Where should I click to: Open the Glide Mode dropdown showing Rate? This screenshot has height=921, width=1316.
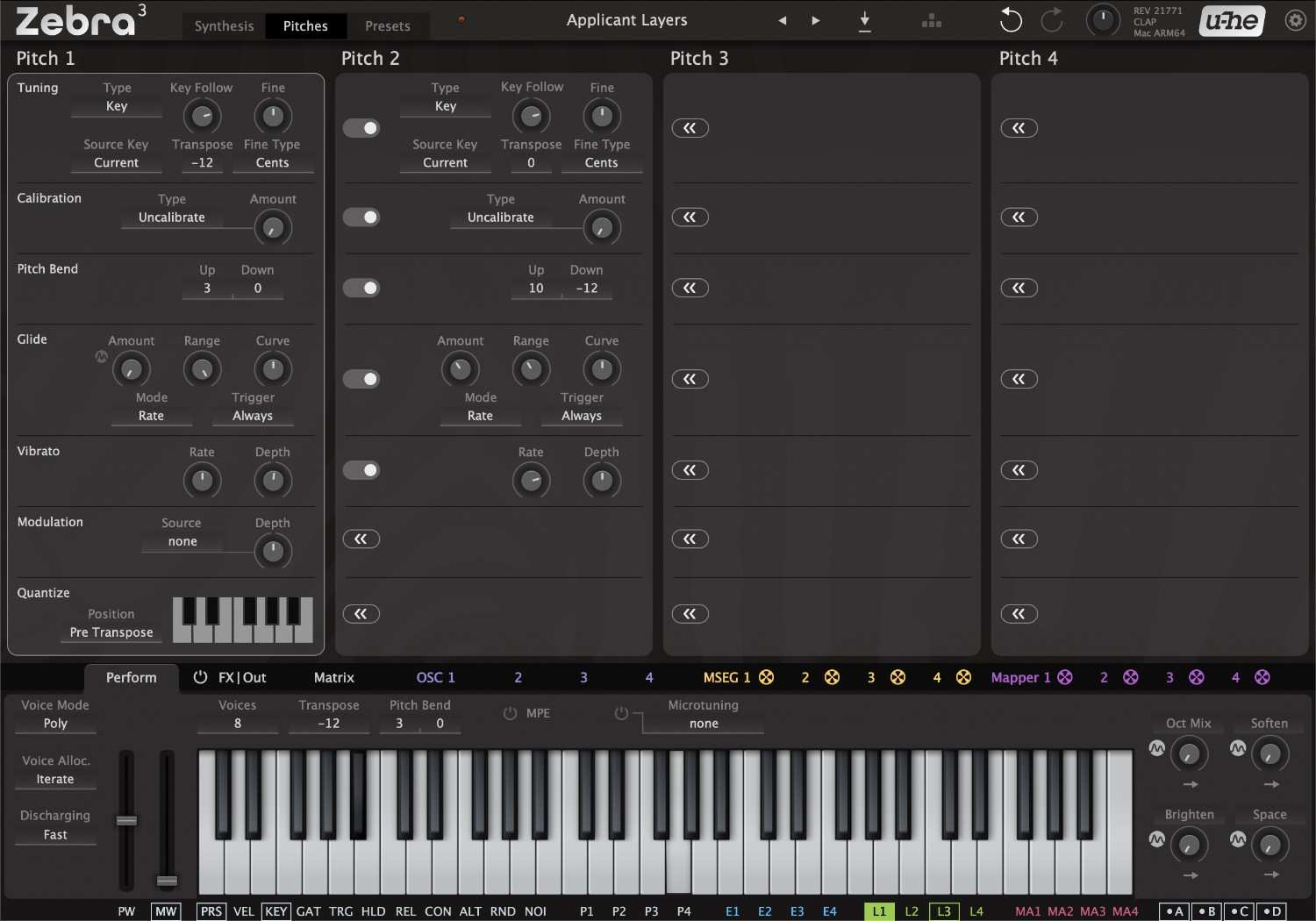pos(150,416)
